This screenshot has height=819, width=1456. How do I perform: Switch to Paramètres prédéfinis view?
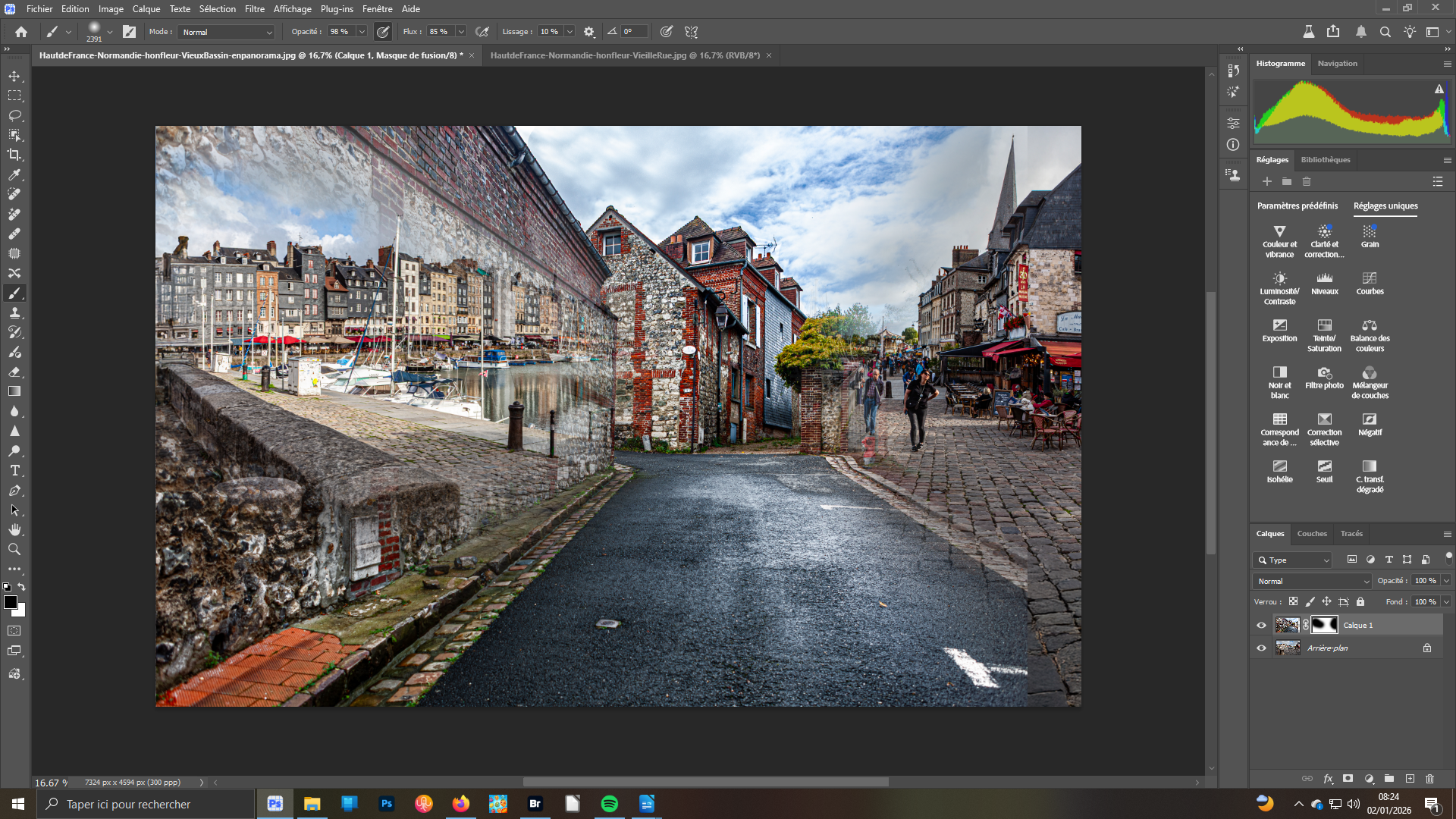tap(1297, 206)
